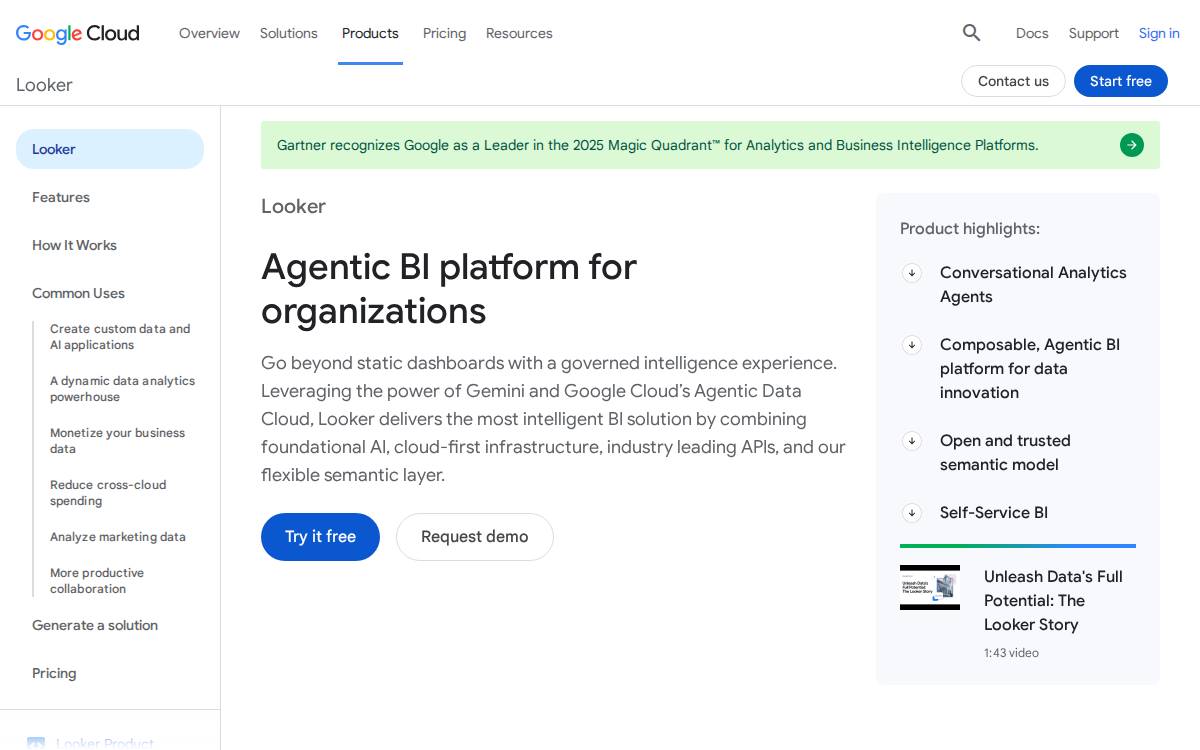This screenshot has width=1200, height=750.
Task: Open Monetize your business data
Action: [x=117, y=441]
